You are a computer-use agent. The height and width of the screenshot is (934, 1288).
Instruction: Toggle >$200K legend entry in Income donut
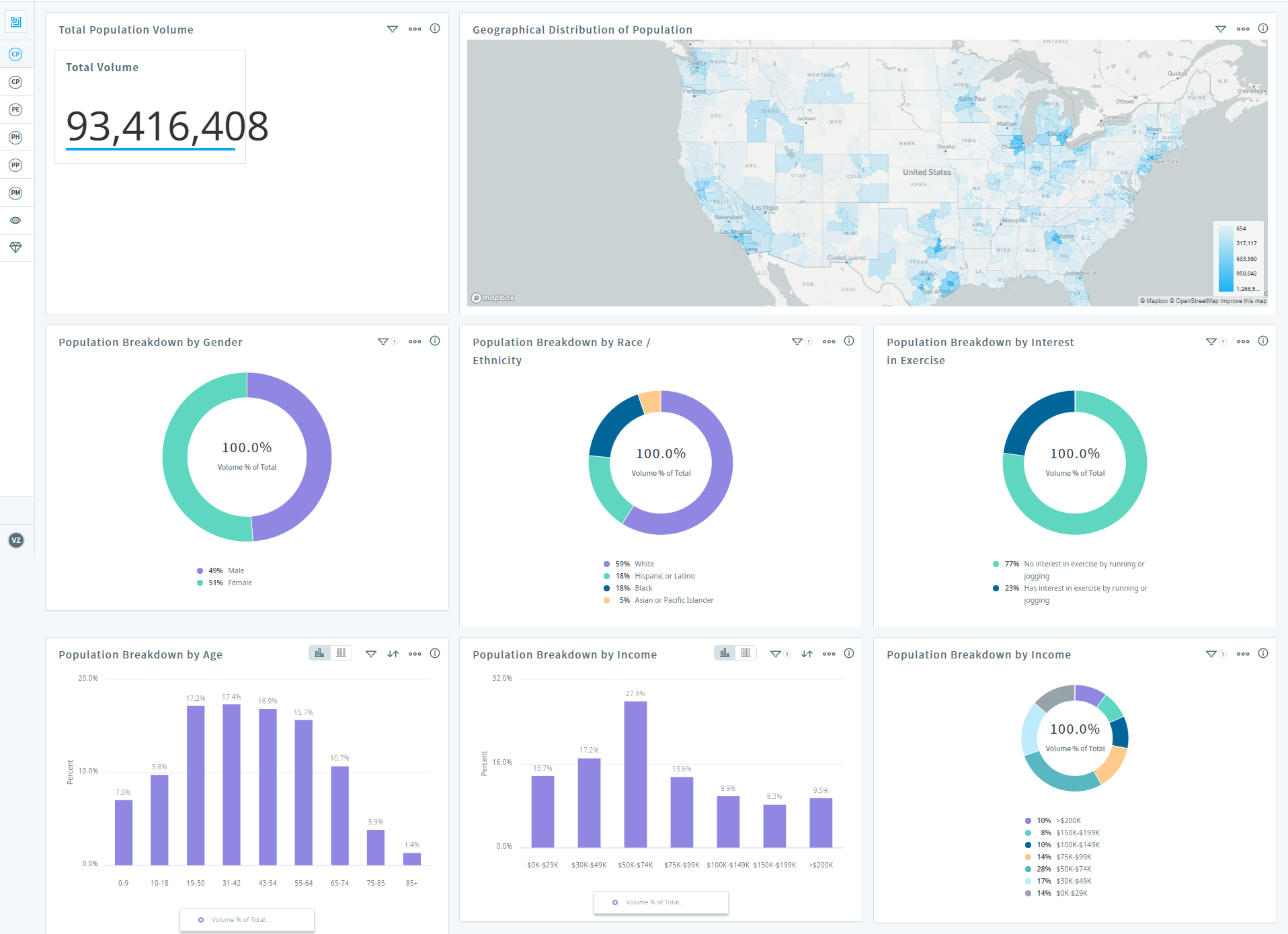click(1053, 820)
